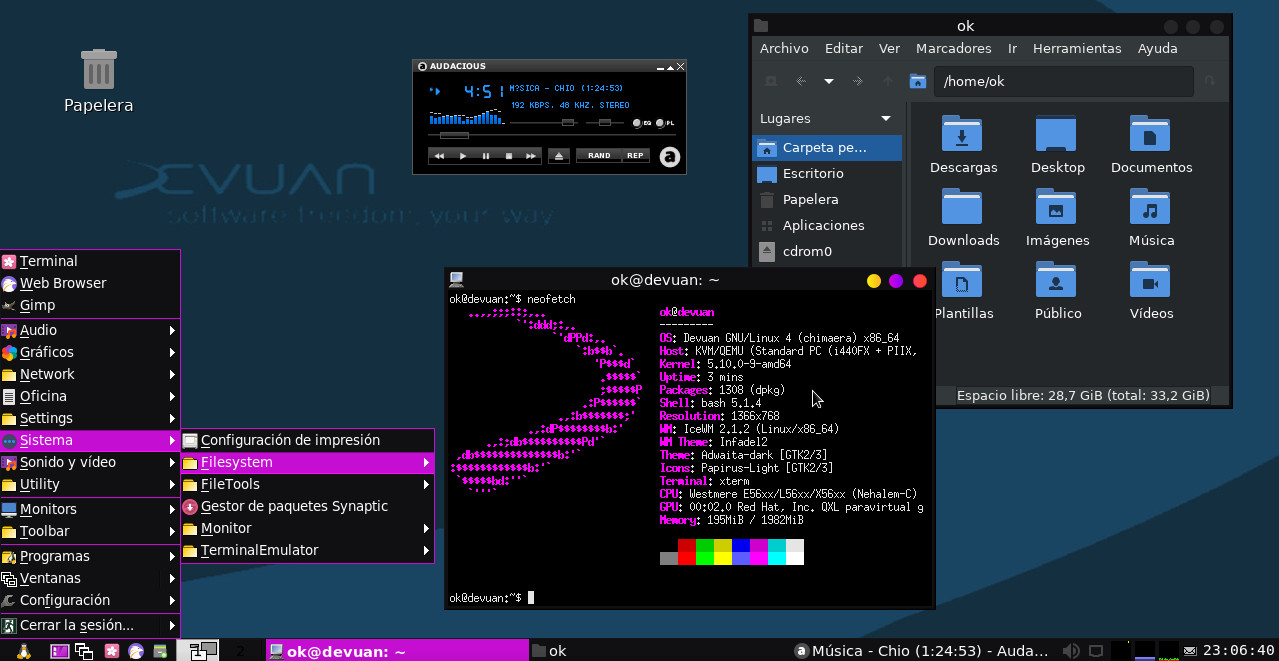Open Gestor de paquetes Synaptic

coord(307,506)
